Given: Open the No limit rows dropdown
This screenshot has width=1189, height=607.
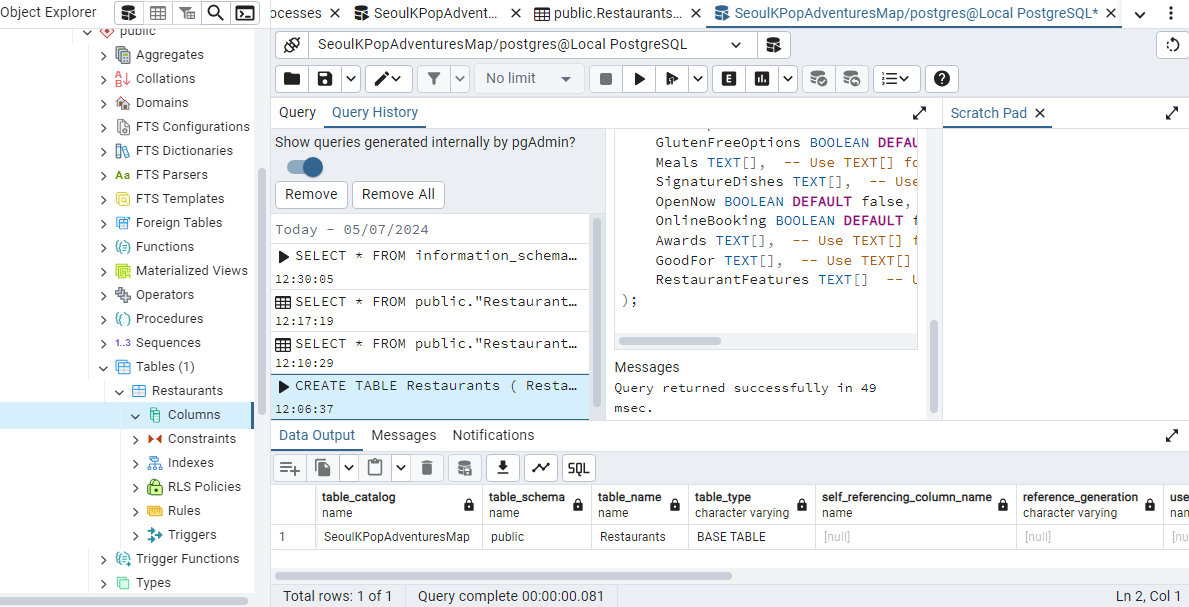Looking at the screenshot, I should tap(528, 79).
